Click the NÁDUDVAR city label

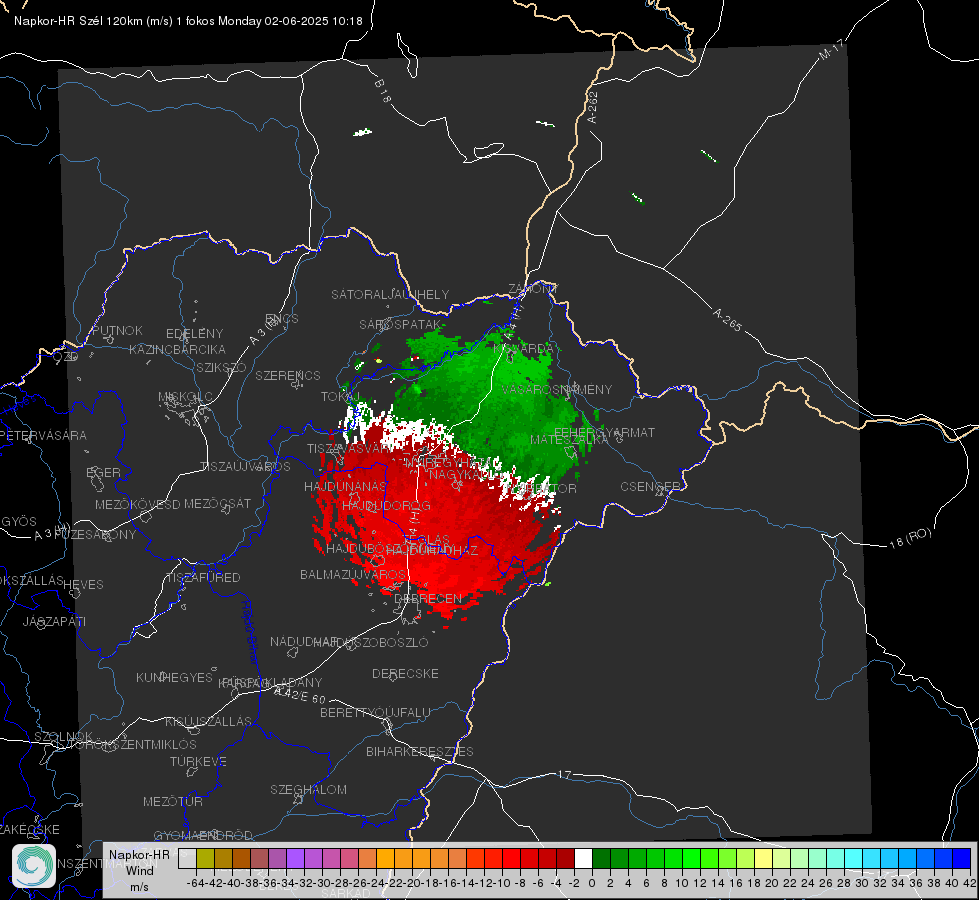pyautogui.click(x=303, y=642)
